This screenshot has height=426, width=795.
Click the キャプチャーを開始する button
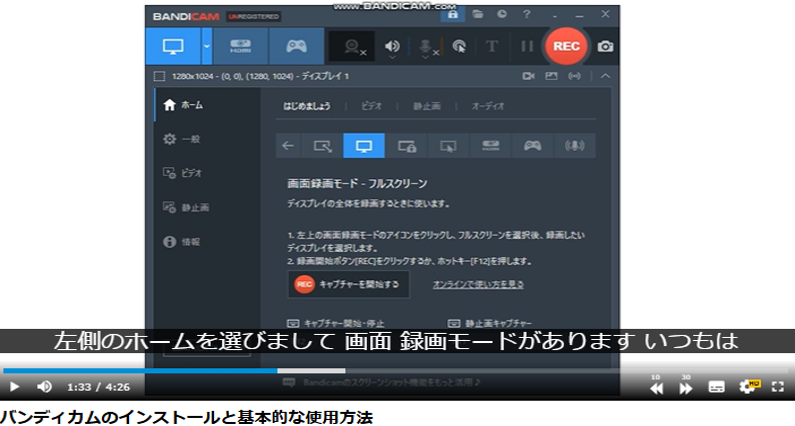pyautogui.click(x=348, y=285)
